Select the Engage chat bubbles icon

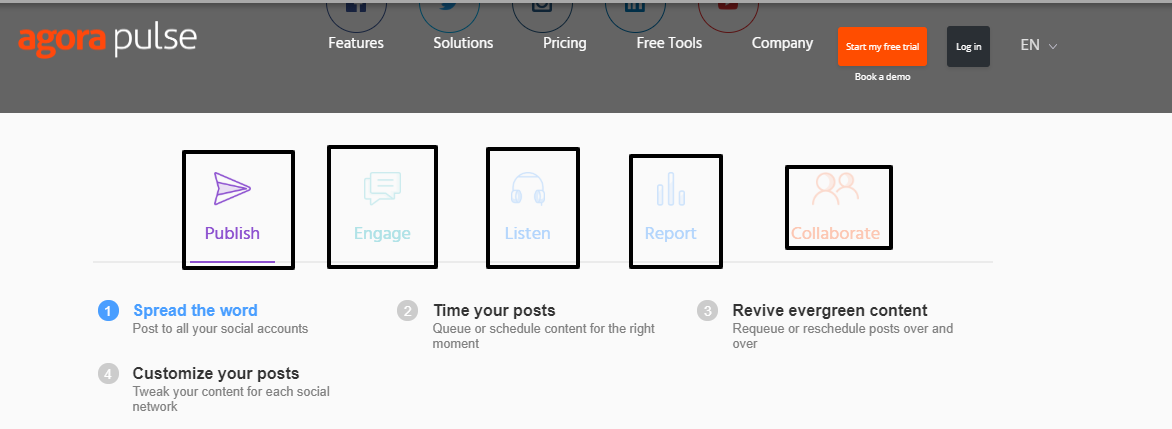(383, 188)
